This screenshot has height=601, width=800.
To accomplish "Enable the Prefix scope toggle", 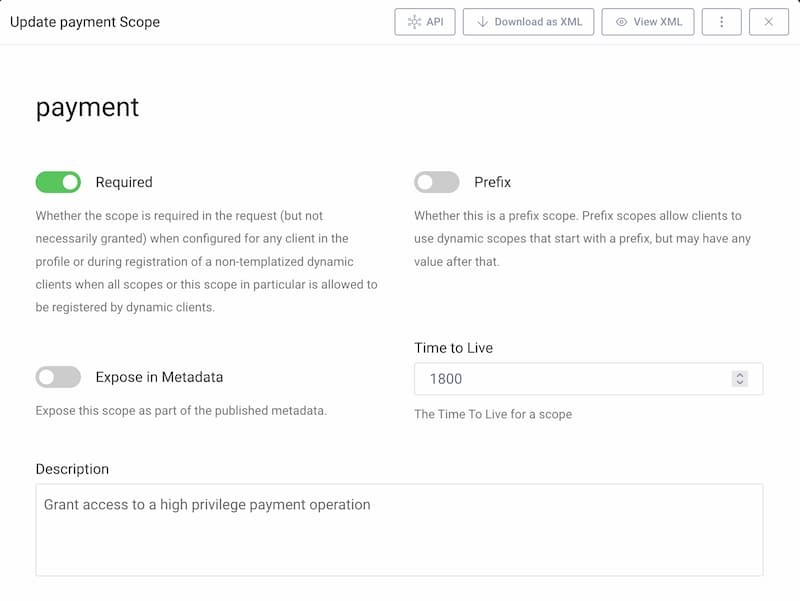I will coord(437,182).
